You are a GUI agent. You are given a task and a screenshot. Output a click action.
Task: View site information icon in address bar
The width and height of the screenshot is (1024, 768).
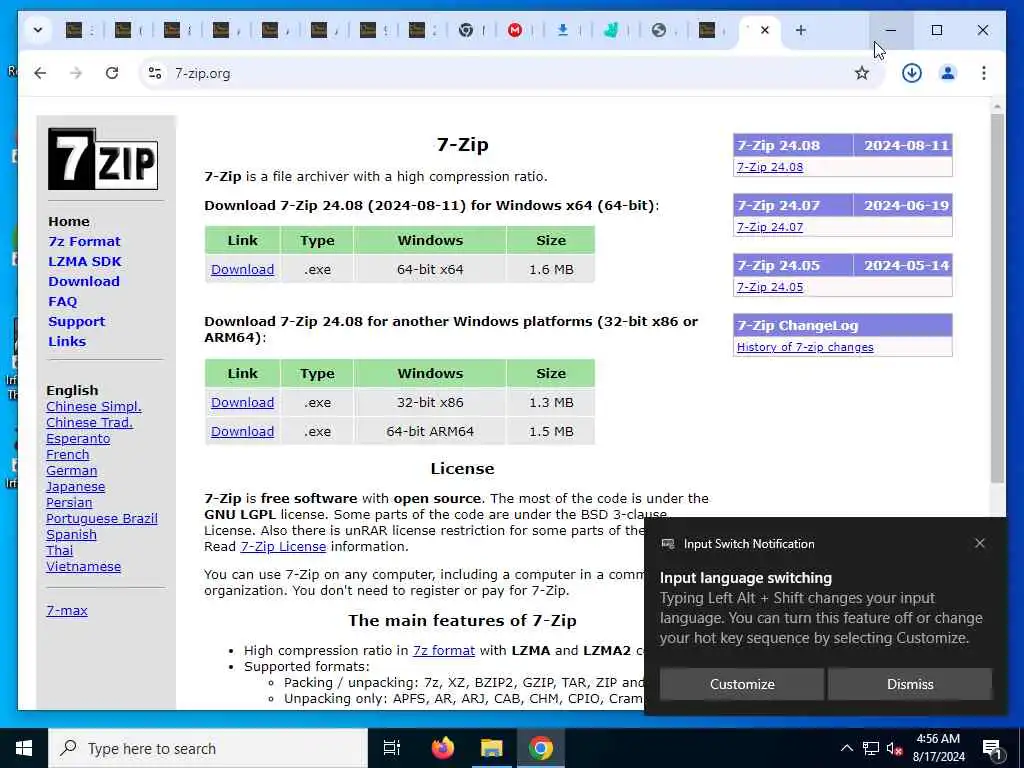click(155, 73)
